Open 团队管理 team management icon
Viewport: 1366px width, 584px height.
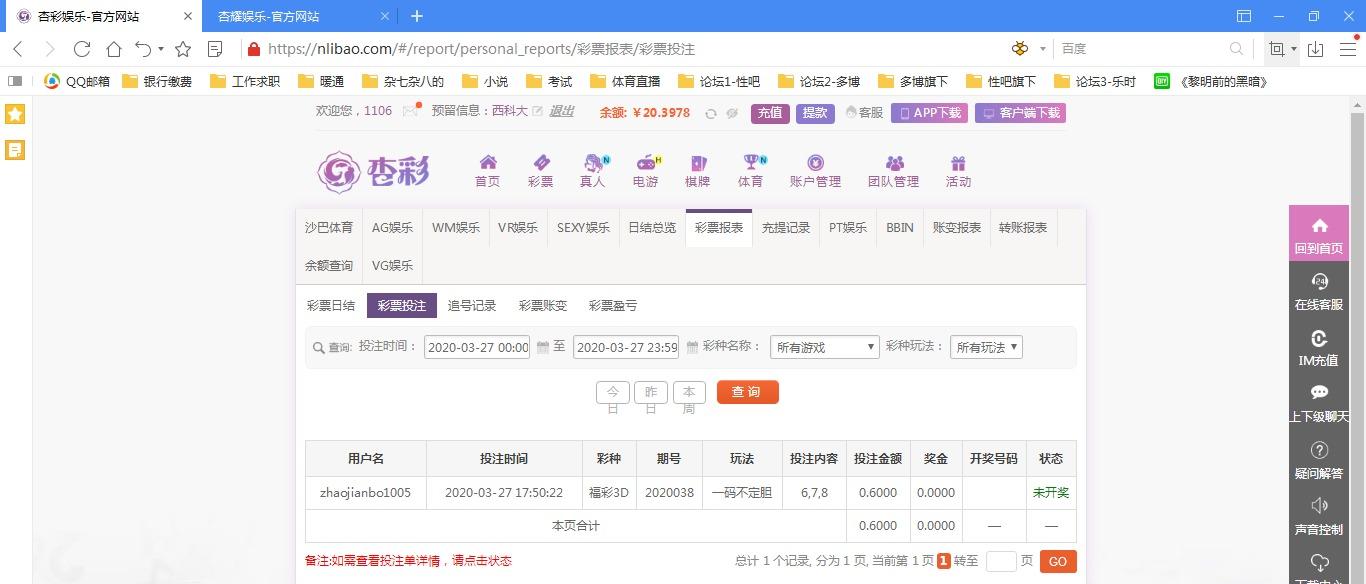(893, 163)
